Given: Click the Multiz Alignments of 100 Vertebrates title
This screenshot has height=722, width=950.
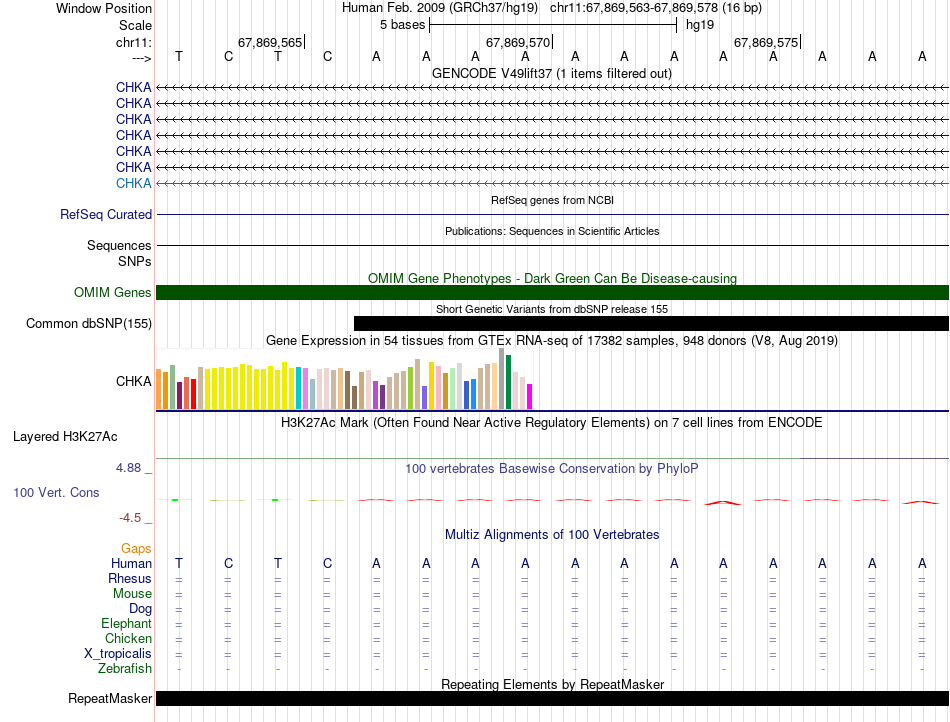Looking at the screenshot, I should tap(552, 535).
